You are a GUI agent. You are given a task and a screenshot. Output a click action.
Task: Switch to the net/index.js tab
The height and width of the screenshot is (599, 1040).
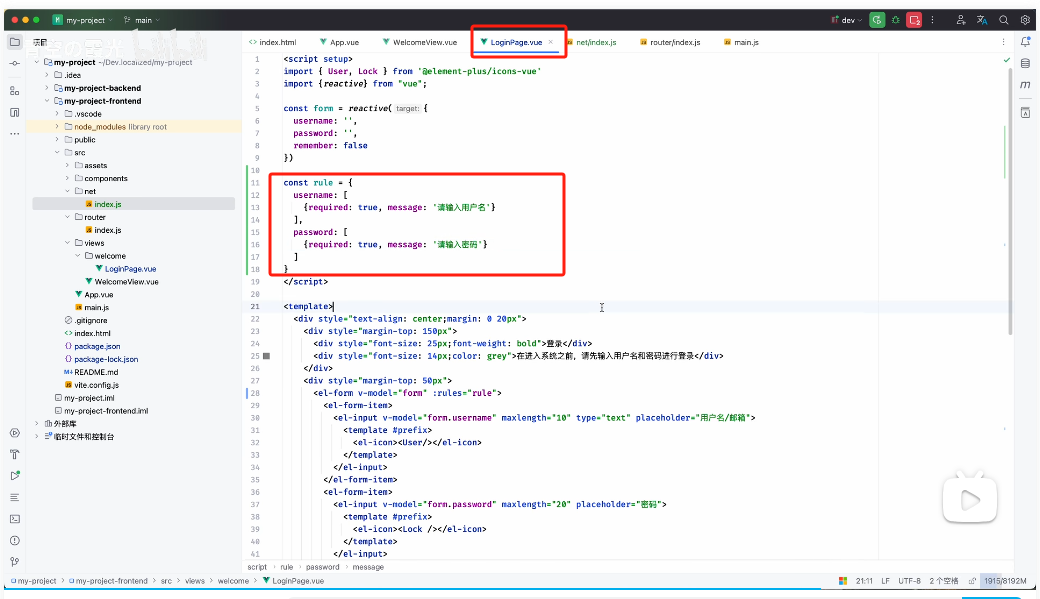pyautogui.click(x=592, y=42)
